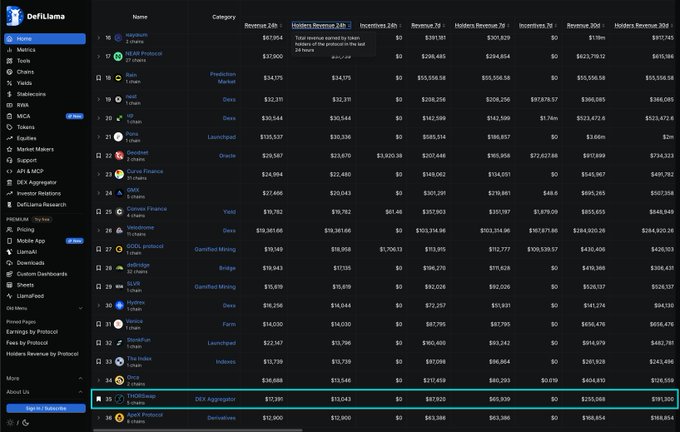Open pinned Holders Revenue by Protocol page
Viewport: 680px width, 432px height.
click(42, 354)
